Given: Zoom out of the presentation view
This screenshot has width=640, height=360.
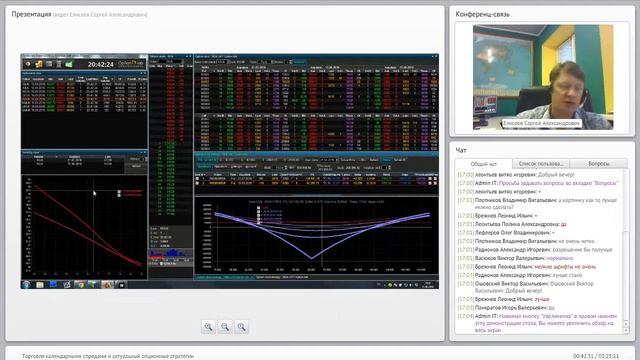Looking at the screenshot, I should (x=225, y=327).
